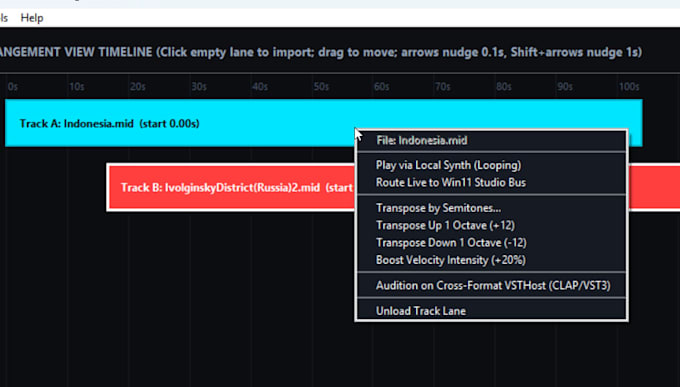
Task: Click the 50s timeline ruler mark
Action: [x=321, y=87]
